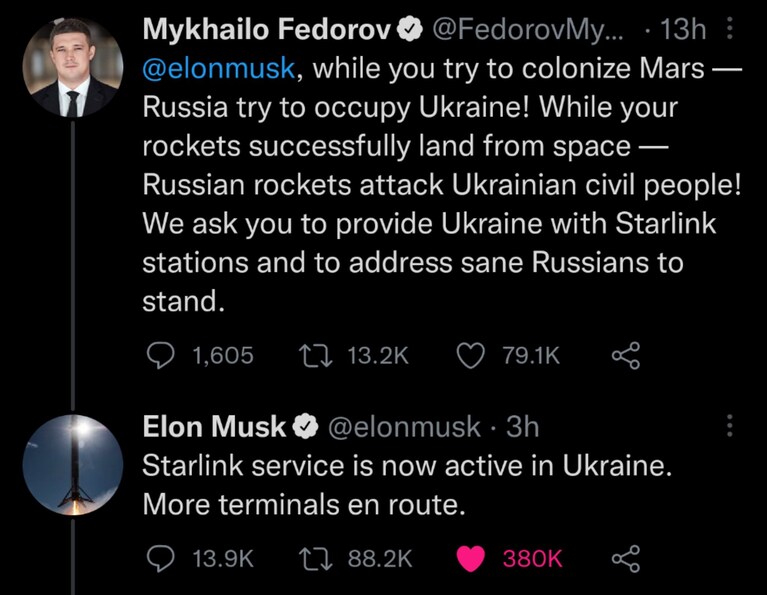767x595 pixels.
Task: Unlike Elon Musk's tweet with pink heart
Action: [x=470, y=559]
